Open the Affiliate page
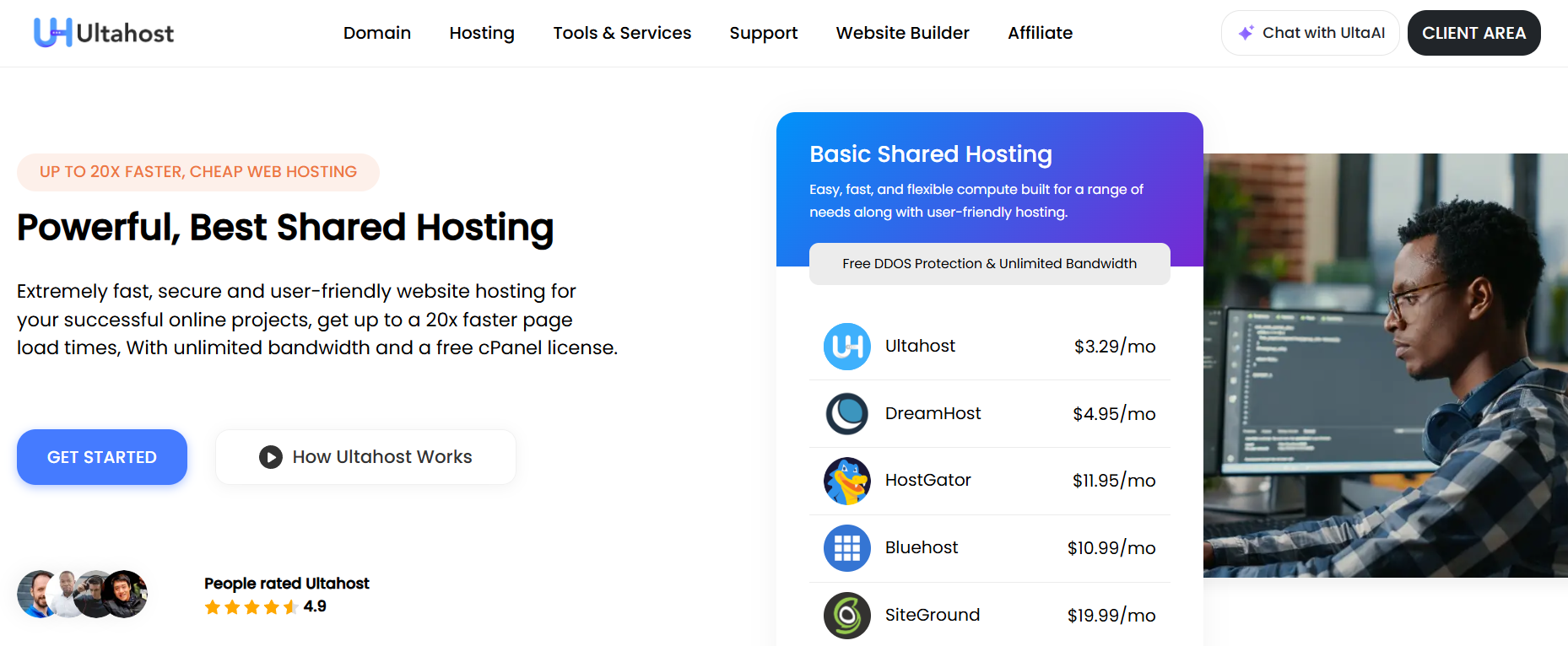Viewport: 1568px width, 646px height. (1041, 33)
